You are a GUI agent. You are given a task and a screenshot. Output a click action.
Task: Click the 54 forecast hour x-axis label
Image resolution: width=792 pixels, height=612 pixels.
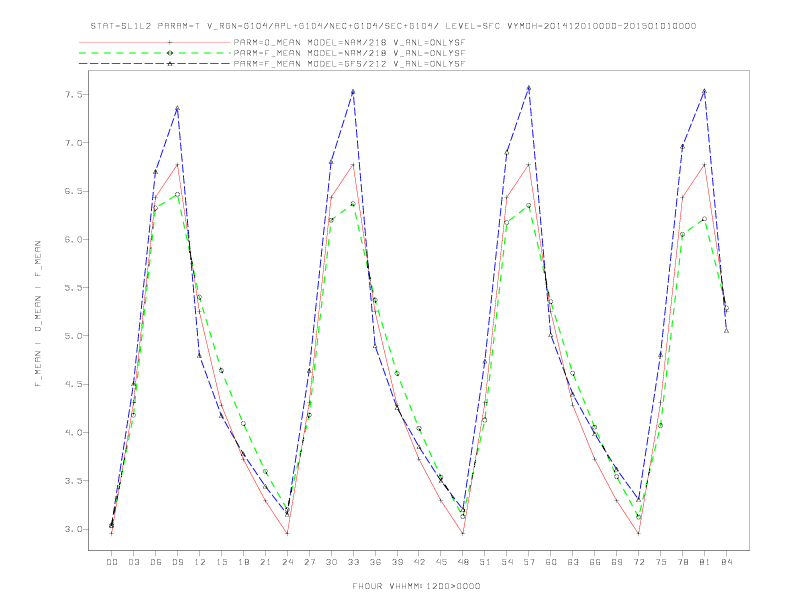(507, 562)
